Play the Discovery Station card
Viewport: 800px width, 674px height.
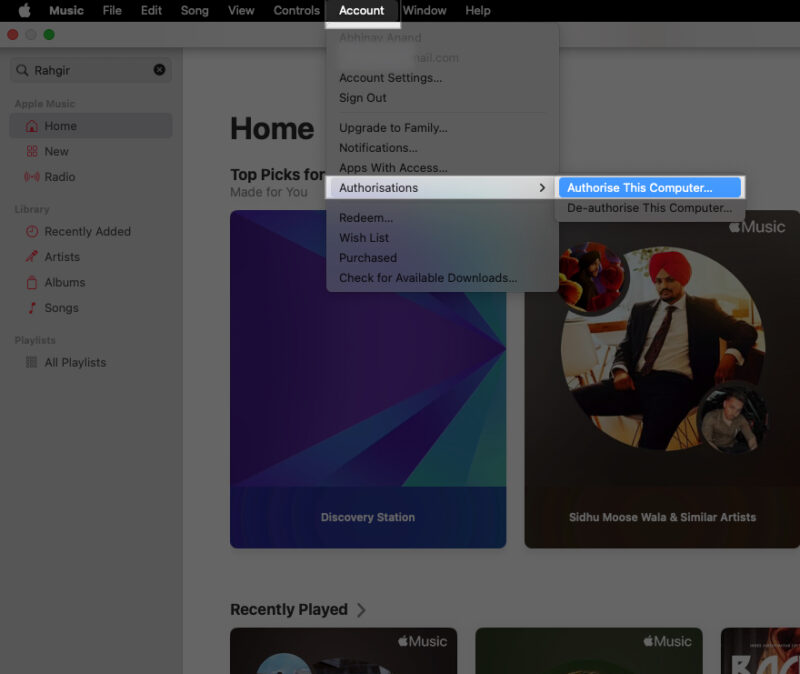click(367, 380)
